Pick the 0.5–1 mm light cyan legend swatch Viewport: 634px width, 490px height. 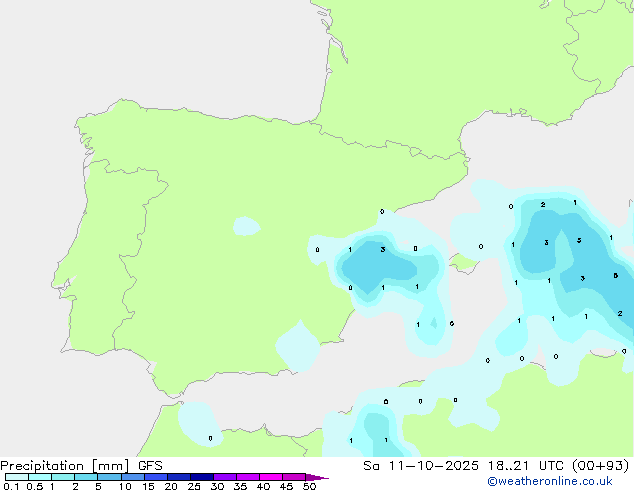40,477
